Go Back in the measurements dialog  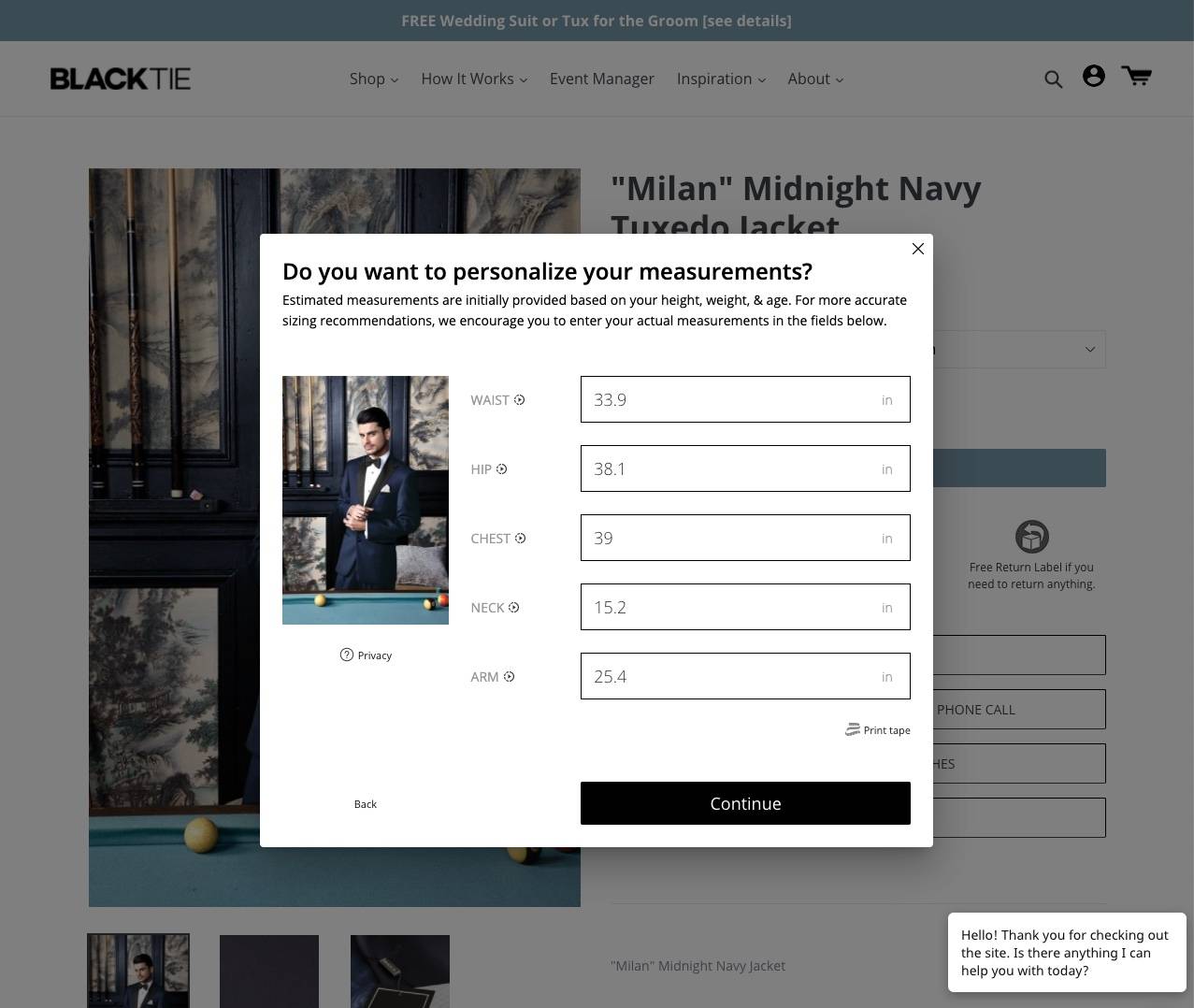[x=366, y=804]
